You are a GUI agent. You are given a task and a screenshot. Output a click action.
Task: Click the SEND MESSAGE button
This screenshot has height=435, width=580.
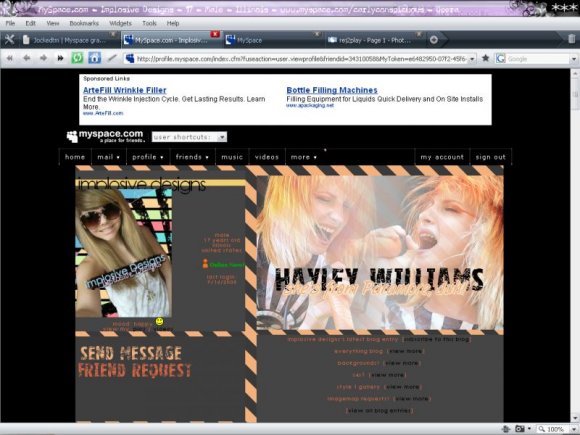[x=131, y=353]
